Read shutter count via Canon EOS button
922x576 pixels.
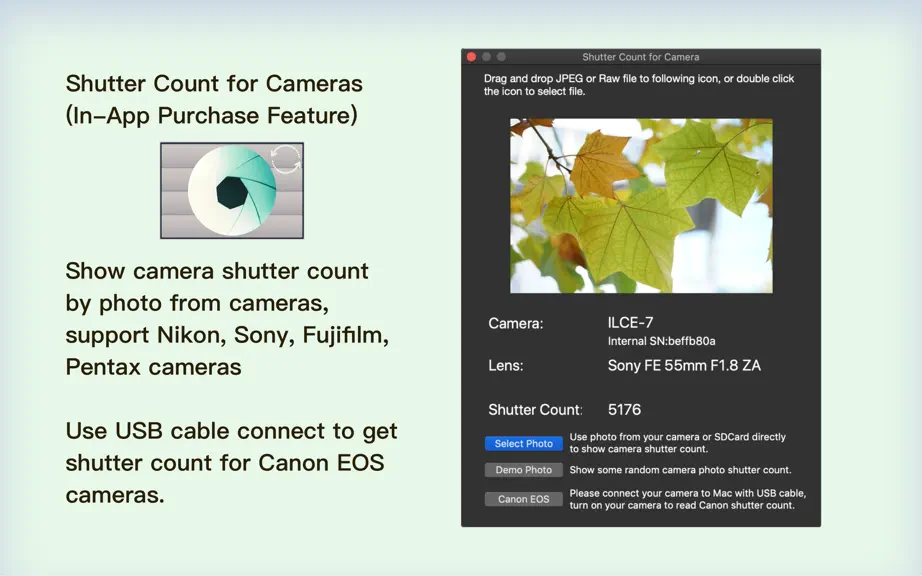point(523,499)
